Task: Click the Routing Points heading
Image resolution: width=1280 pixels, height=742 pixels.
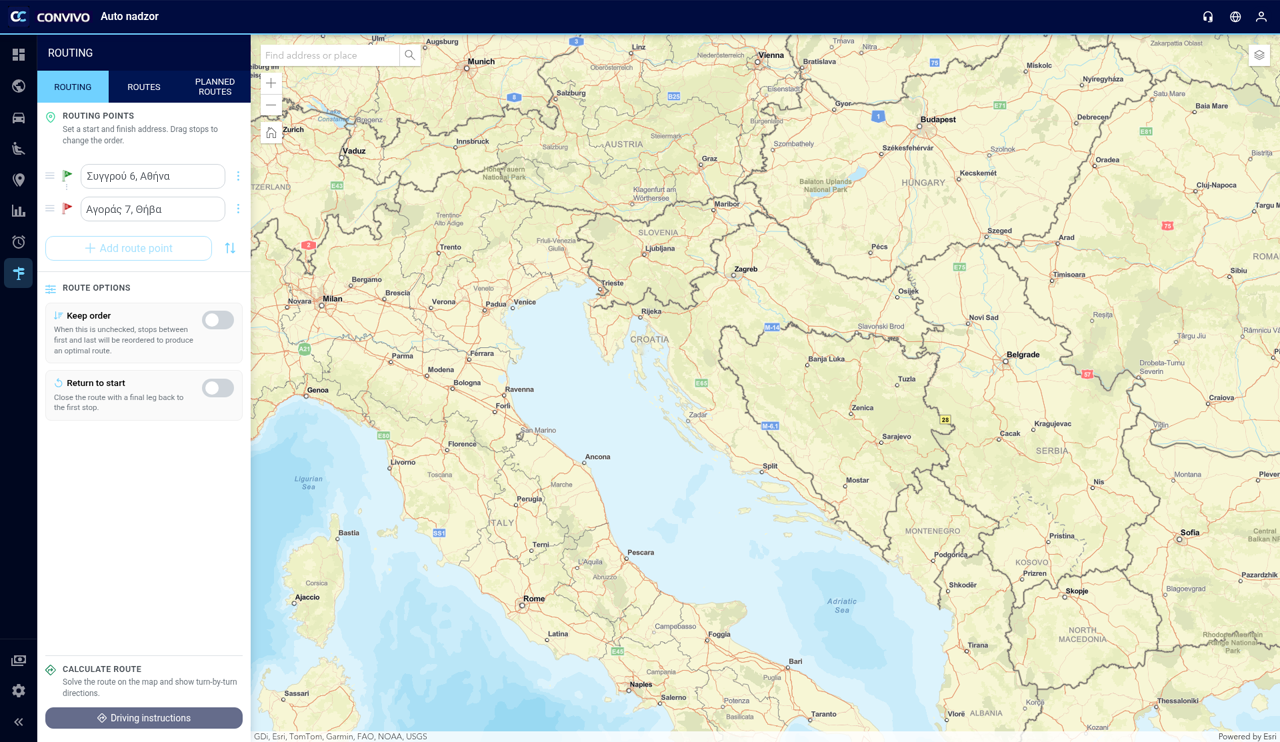Action: pyautogui.click(x=98, y=116)
